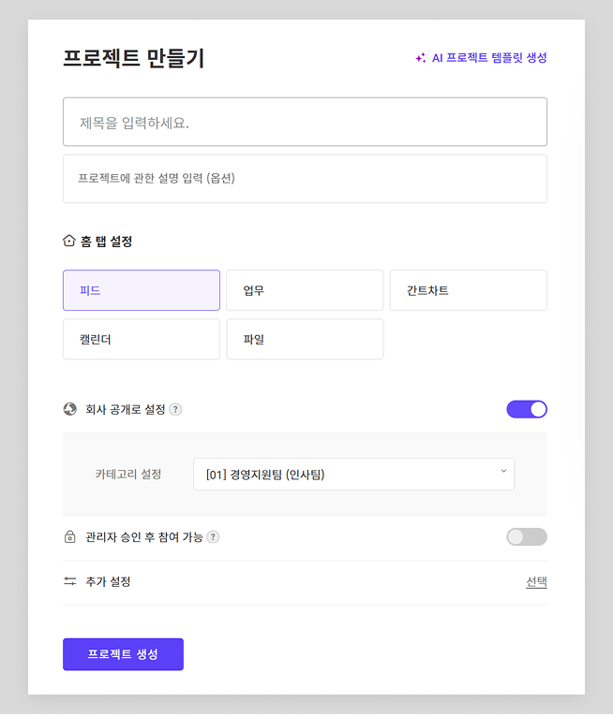613x717 pixels.
Task: Open AI 프로젝트 템플릿 생성 link
Action: click(x=489, y=58)
